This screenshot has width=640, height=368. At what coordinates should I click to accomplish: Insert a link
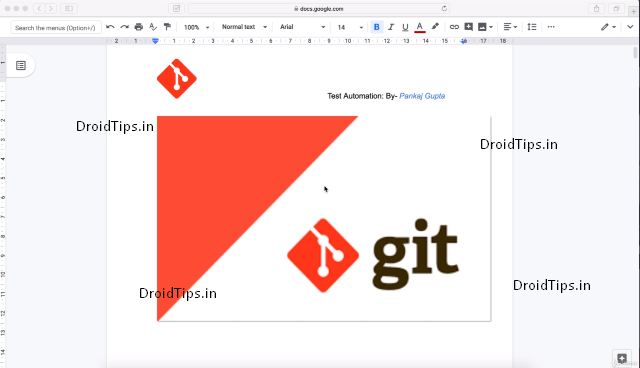tap(454, 27)
